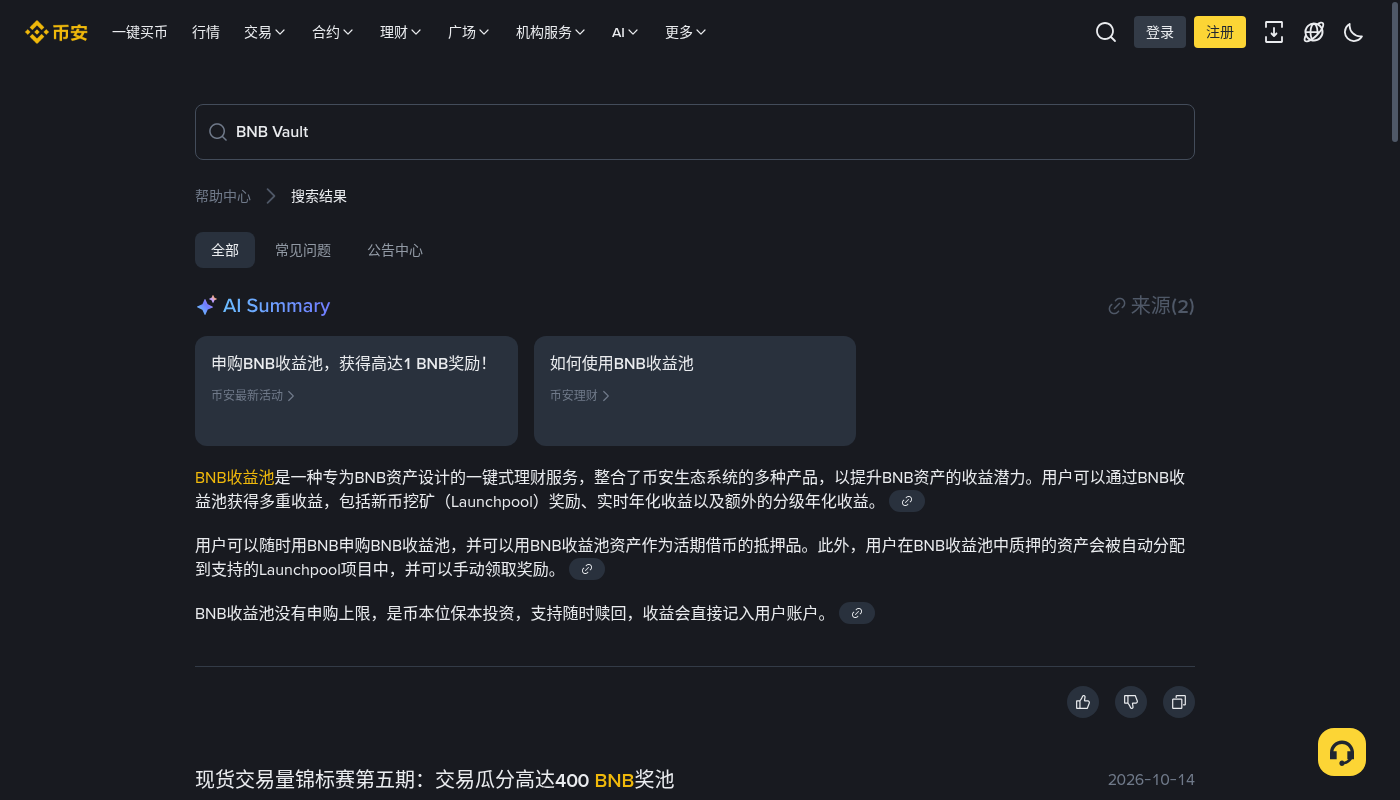Click the 币安理财 category link
Screen dimensions: 1400x800
tap(580, 396)
